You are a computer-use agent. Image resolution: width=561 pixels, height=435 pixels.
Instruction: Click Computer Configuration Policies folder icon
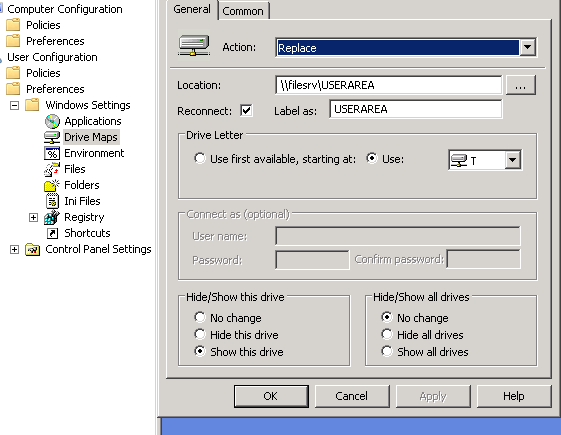click(x=13, y=25)
